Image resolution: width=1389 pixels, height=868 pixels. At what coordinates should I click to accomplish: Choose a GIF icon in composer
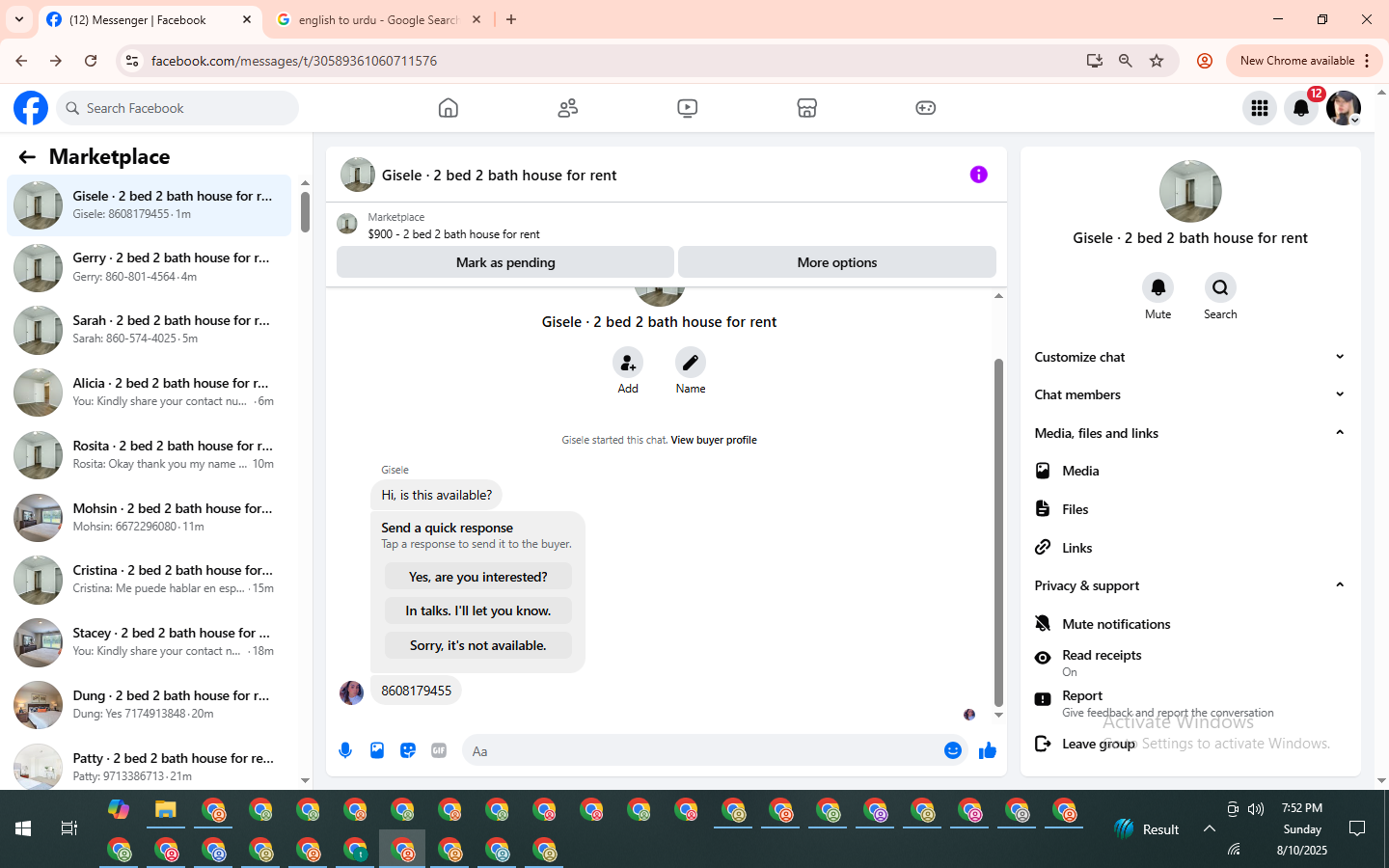pos(439,750)
